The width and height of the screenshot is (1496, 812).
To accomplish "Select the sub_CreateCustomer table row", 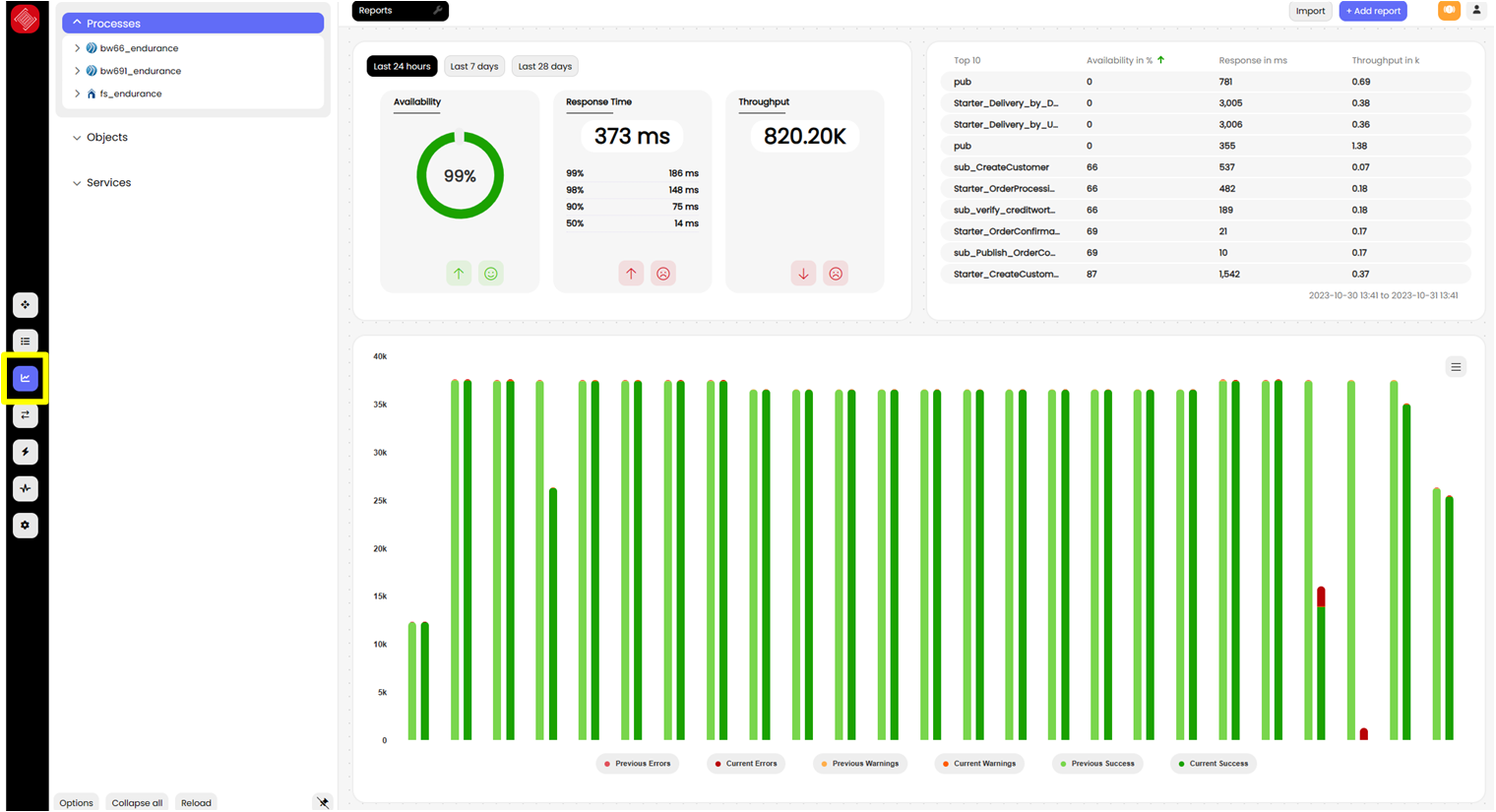I will click(x=1206, y=167).
